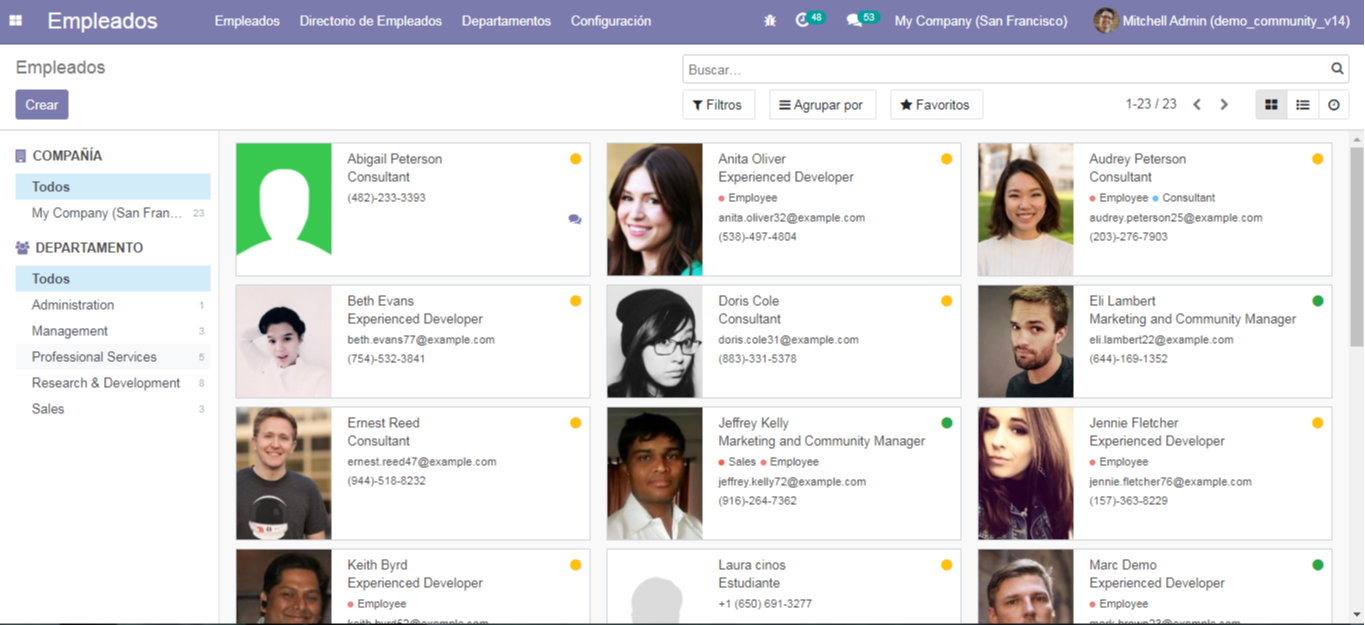Click phone number (916)-264-7362
1365x625 pixels.
coord(757,501)
